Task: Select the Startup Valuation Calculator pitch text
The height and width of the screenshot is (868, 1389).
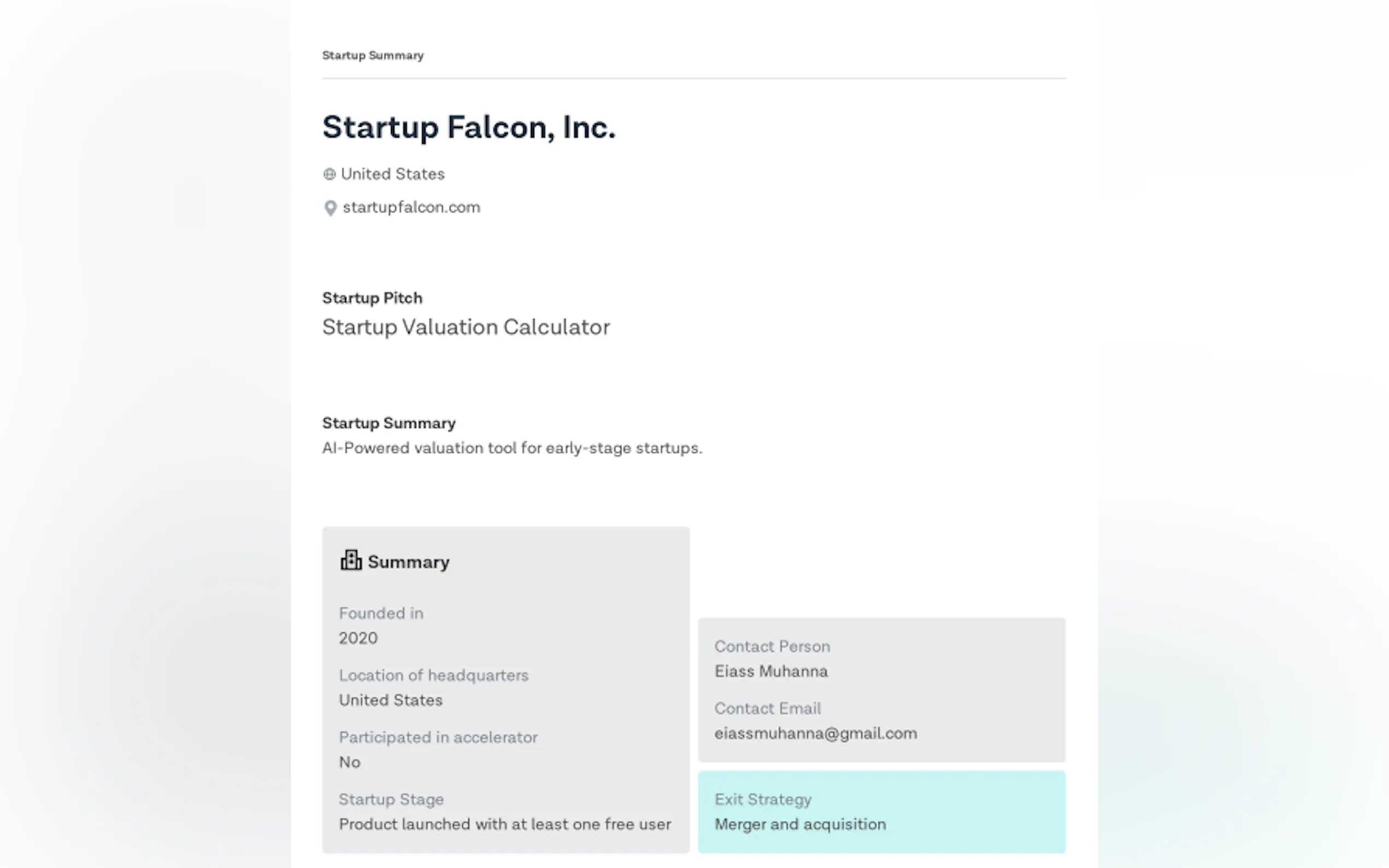Action: click(466, 327)
